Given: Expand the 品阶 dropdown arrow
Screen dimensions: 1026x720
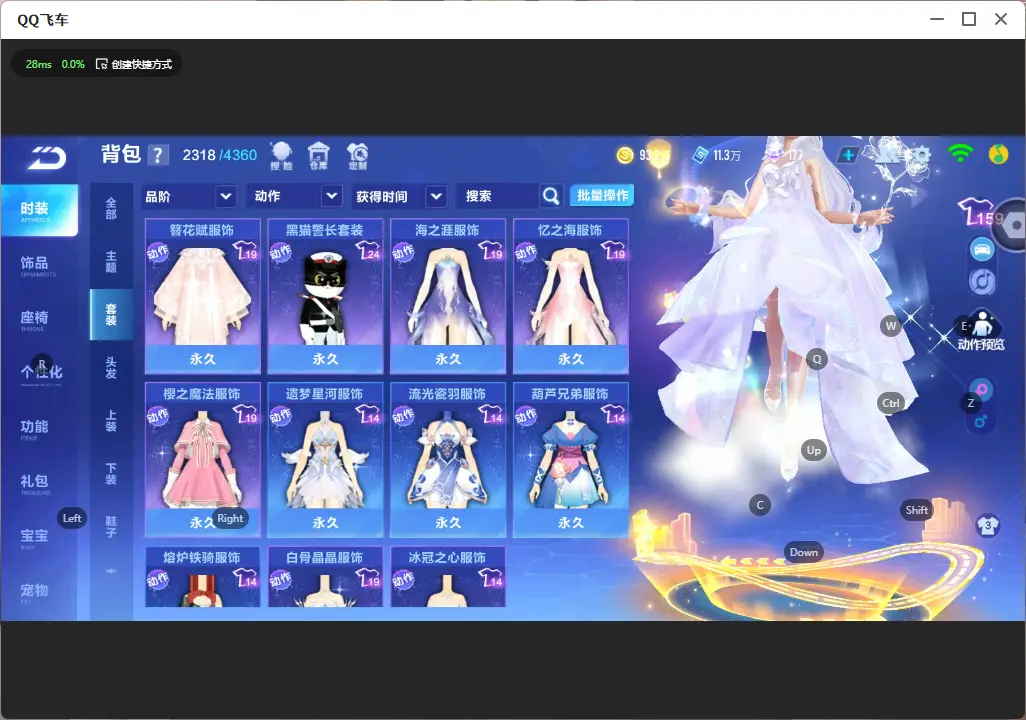Looking at the screenshot, I should pos(225,196).
